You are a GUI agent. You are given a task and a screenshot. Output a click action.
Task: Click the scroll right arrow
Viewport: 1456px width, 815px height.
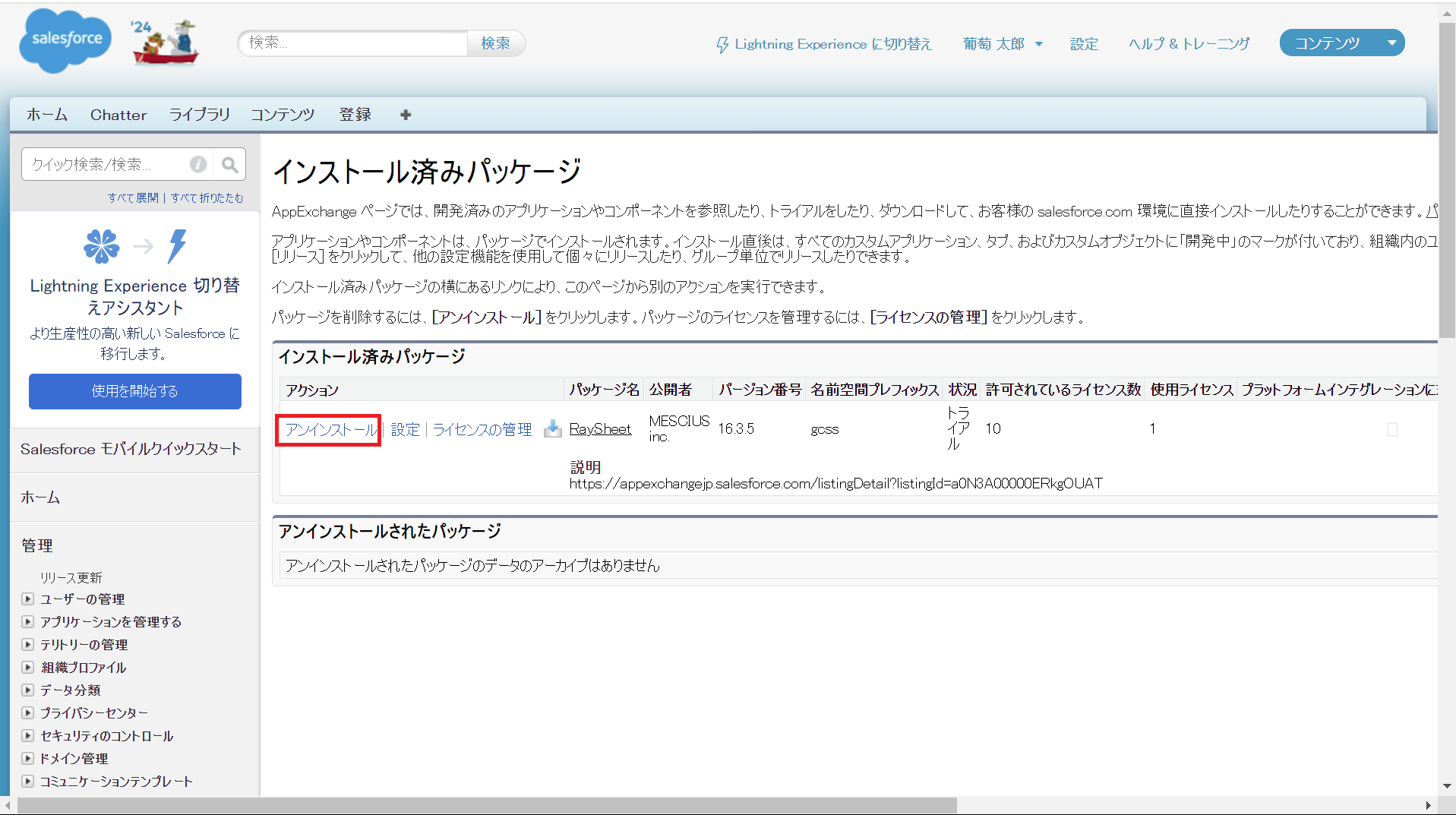tap(1428, 805)
